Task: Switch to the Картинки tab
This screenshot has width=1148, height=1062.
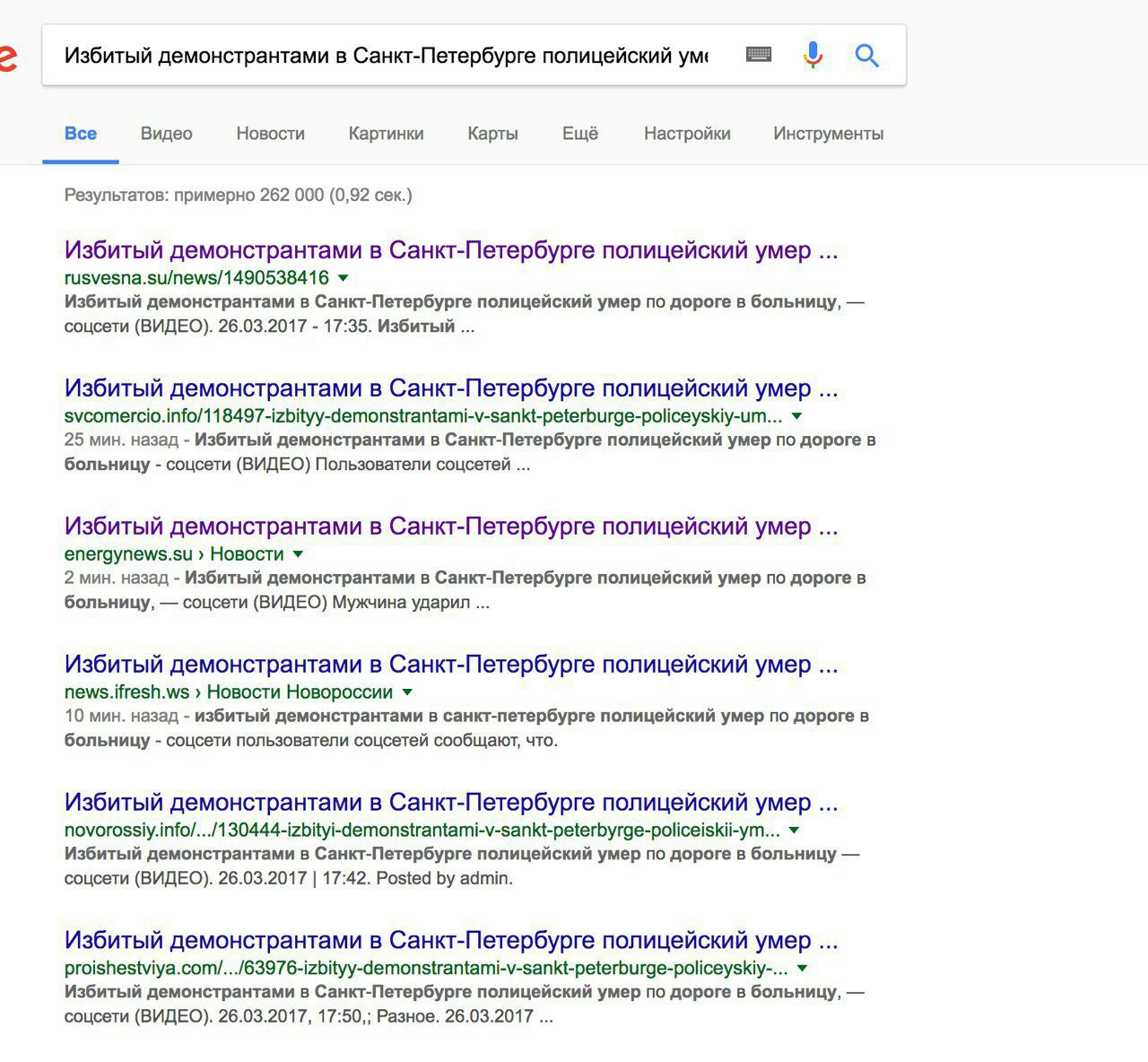Action: 386,134
